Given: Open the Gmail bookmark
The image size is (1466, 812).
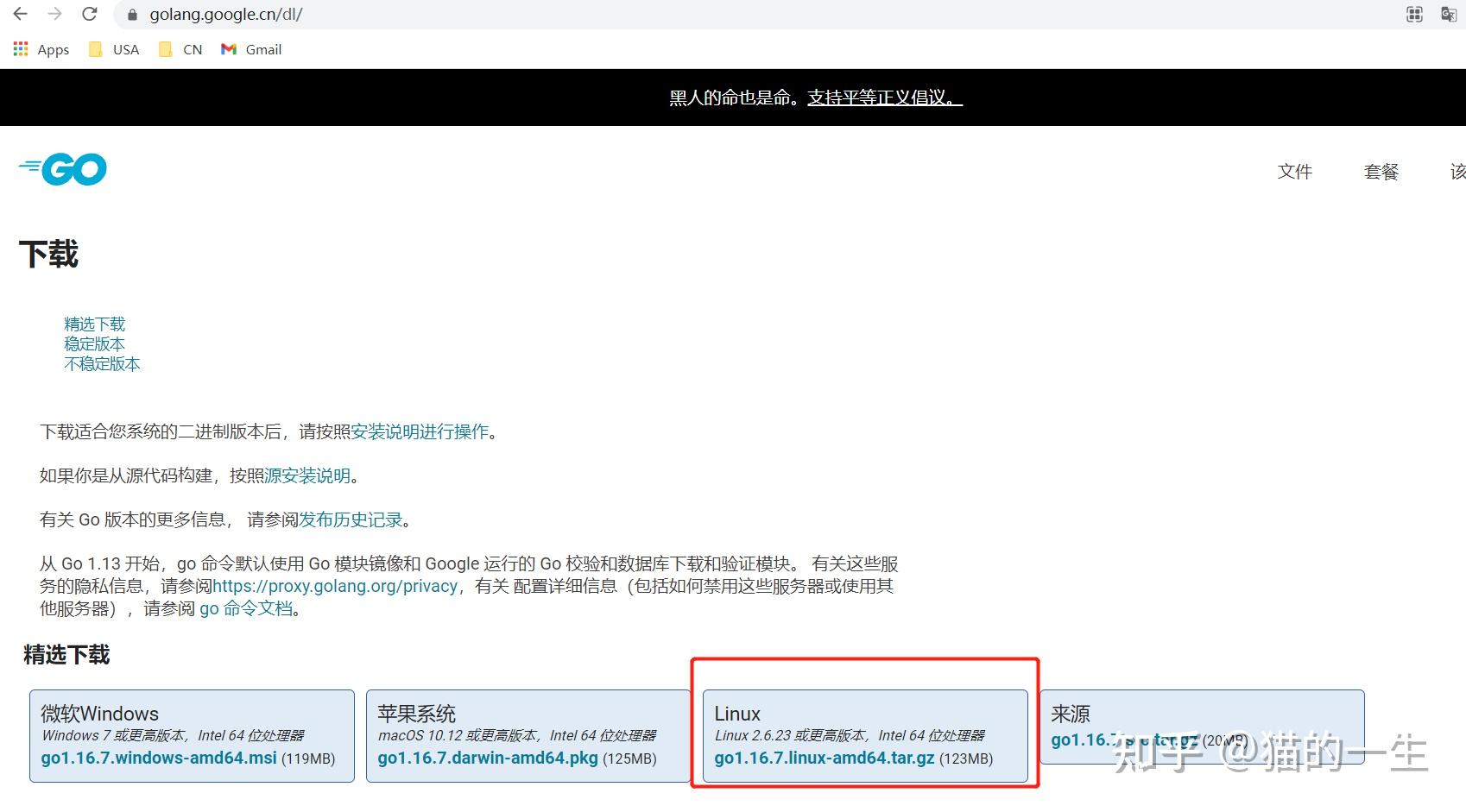Looking at the screenshot, I should 250,49.
